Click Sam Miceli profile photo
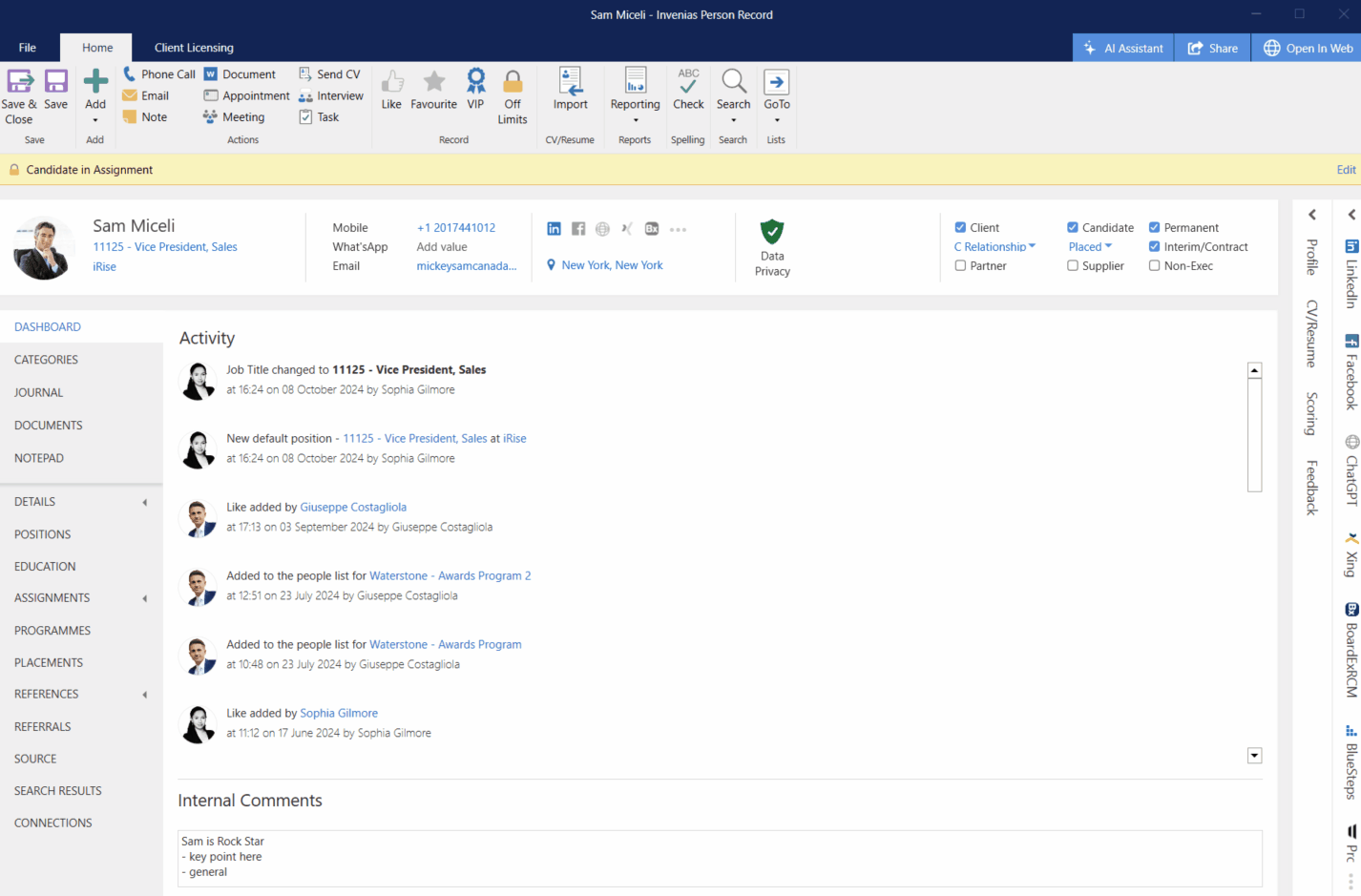The width and height of the screenshot is (1361, 896). pos(44,248)
